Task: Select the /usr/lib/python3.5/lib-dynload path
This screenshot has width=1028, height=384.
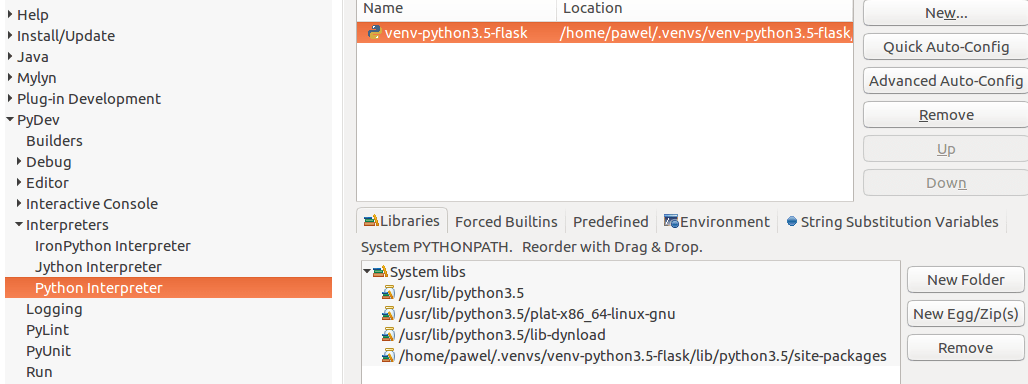Action: pyautogui.click(x=502, y=335)
